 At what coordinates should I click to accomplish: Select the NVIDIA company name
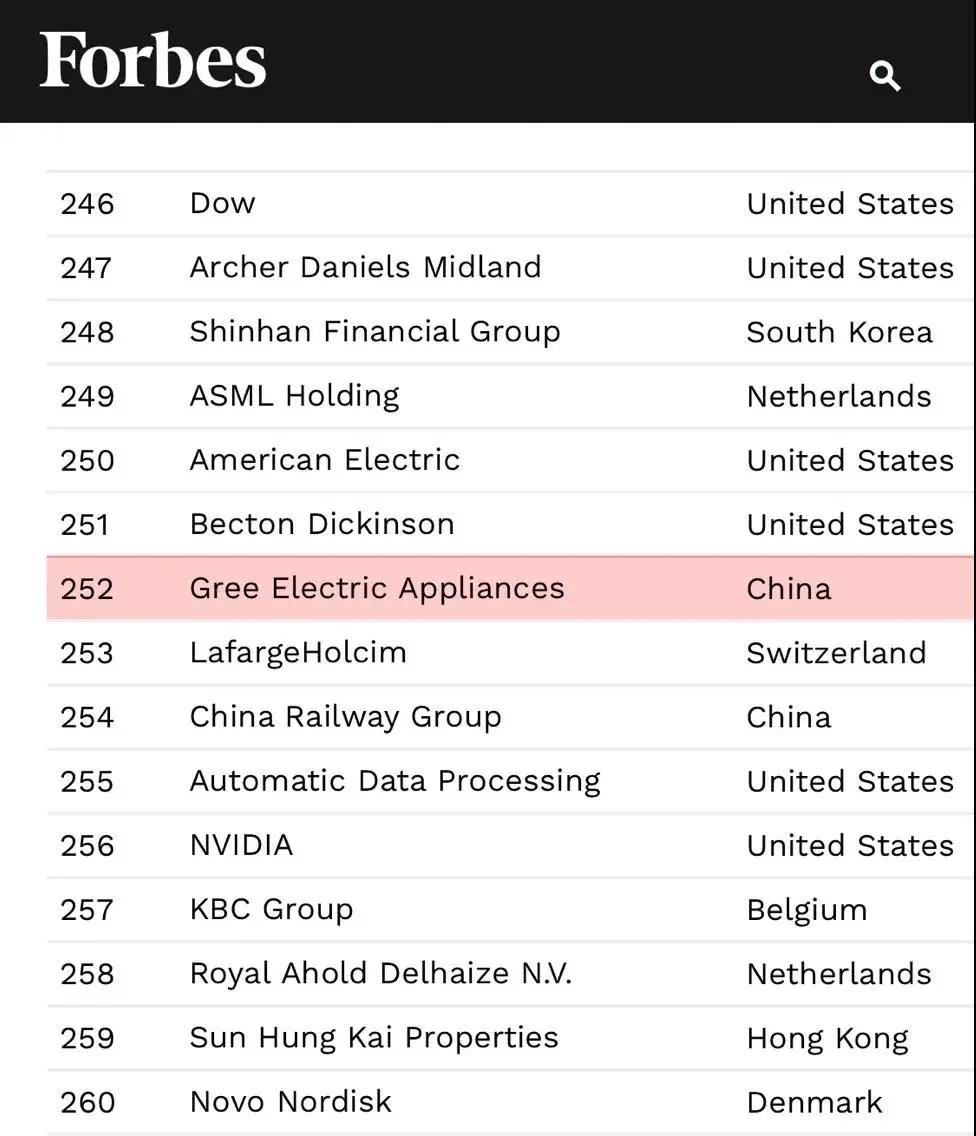click(241, 845)
